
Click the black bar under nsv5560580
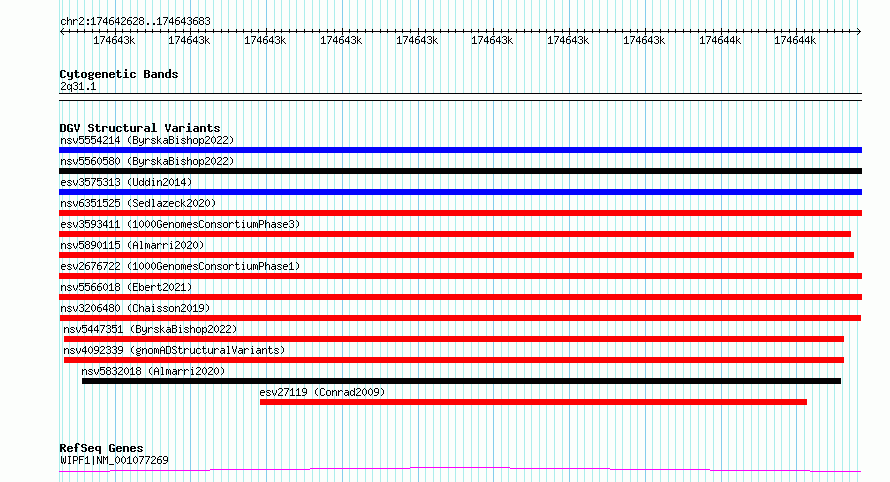point(460,171)
